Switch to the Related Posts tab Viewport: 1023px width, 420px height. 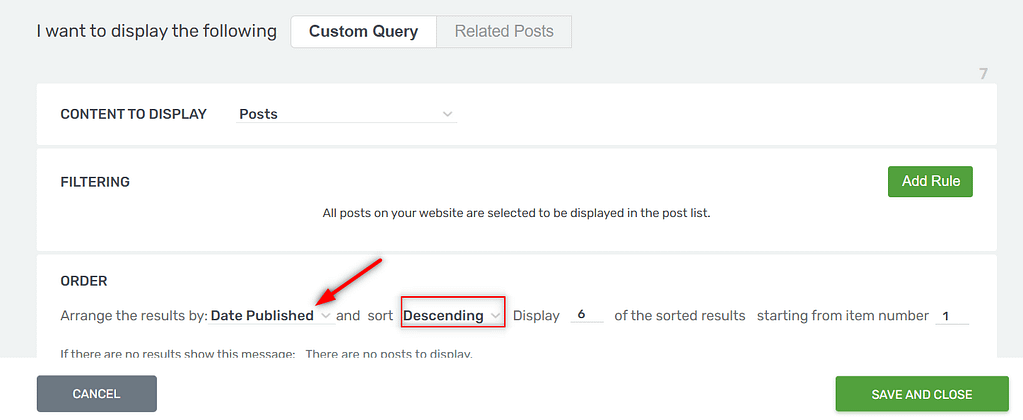tap(504, 31)
